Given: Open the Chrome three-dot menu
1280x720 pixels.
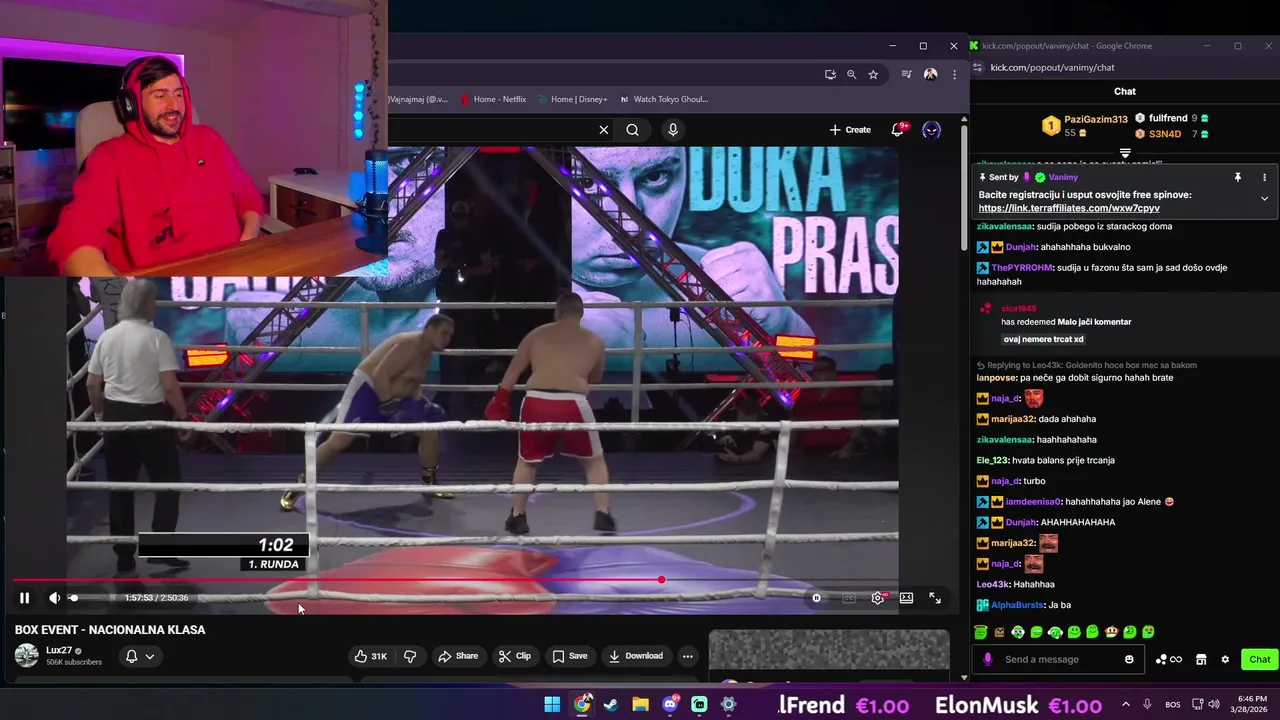Looking at the screenshot, I should (x=954, y=74).
